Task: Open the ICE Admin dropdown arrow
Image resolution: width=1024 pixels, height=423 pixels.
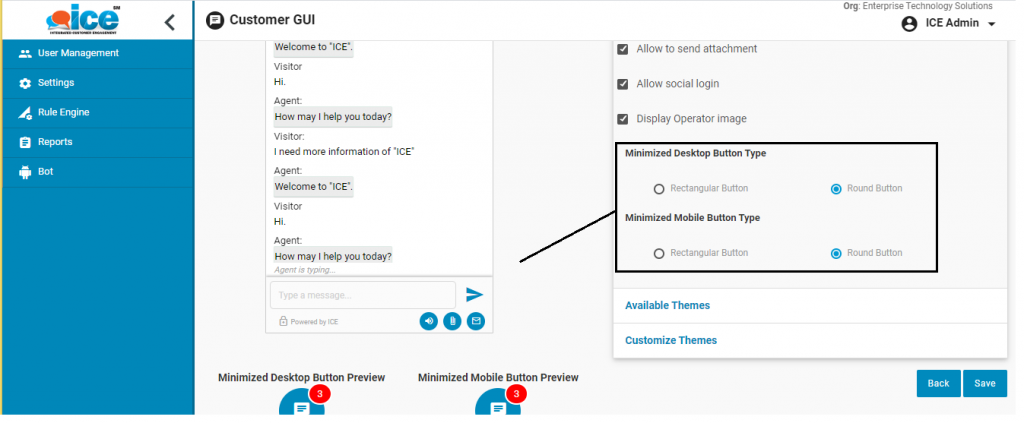Action: pyautogui.click(x=991, y=25)
